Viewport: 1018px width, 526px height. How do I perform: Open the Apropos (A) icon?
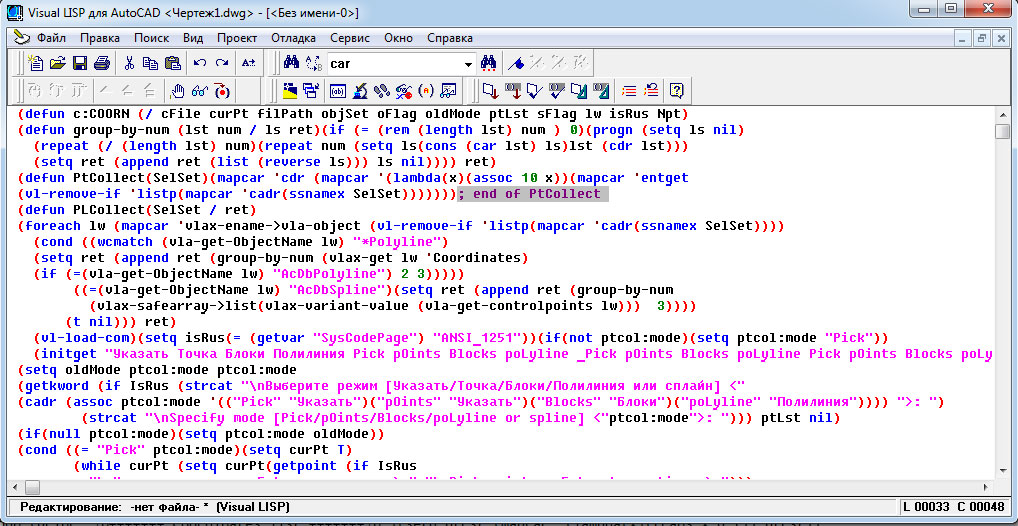click(x=426, y=90)
